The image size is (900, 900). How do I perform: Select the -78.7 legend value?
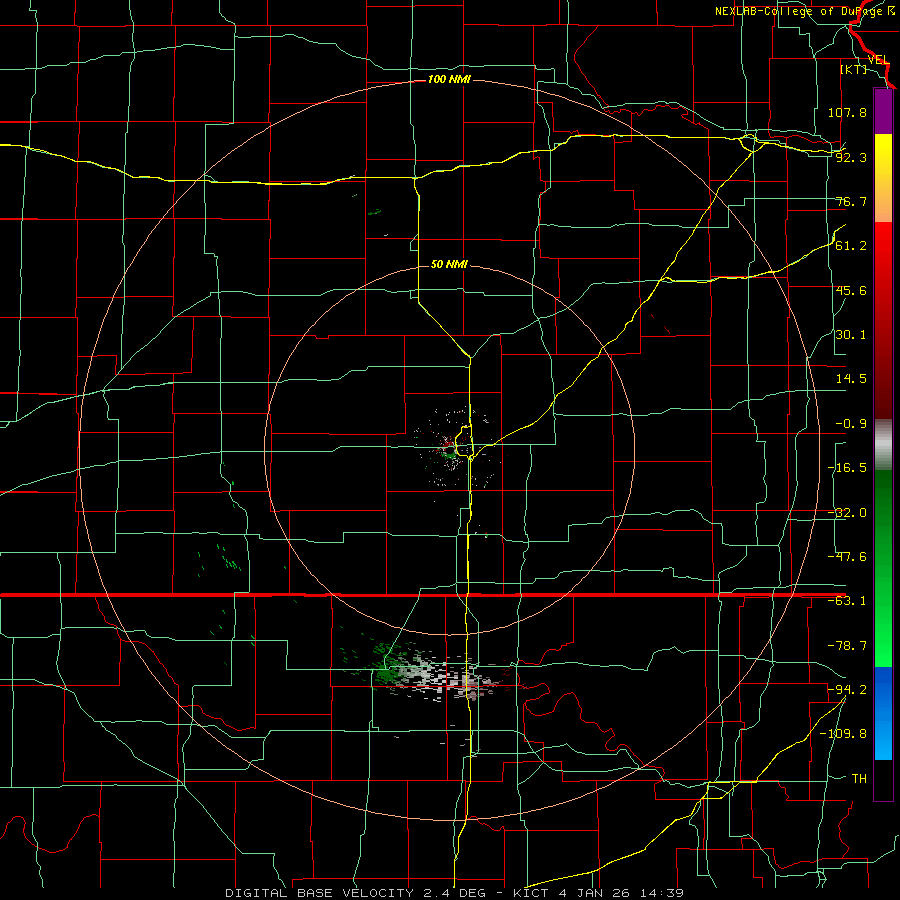pyautogui.click(x=847, y=646)
